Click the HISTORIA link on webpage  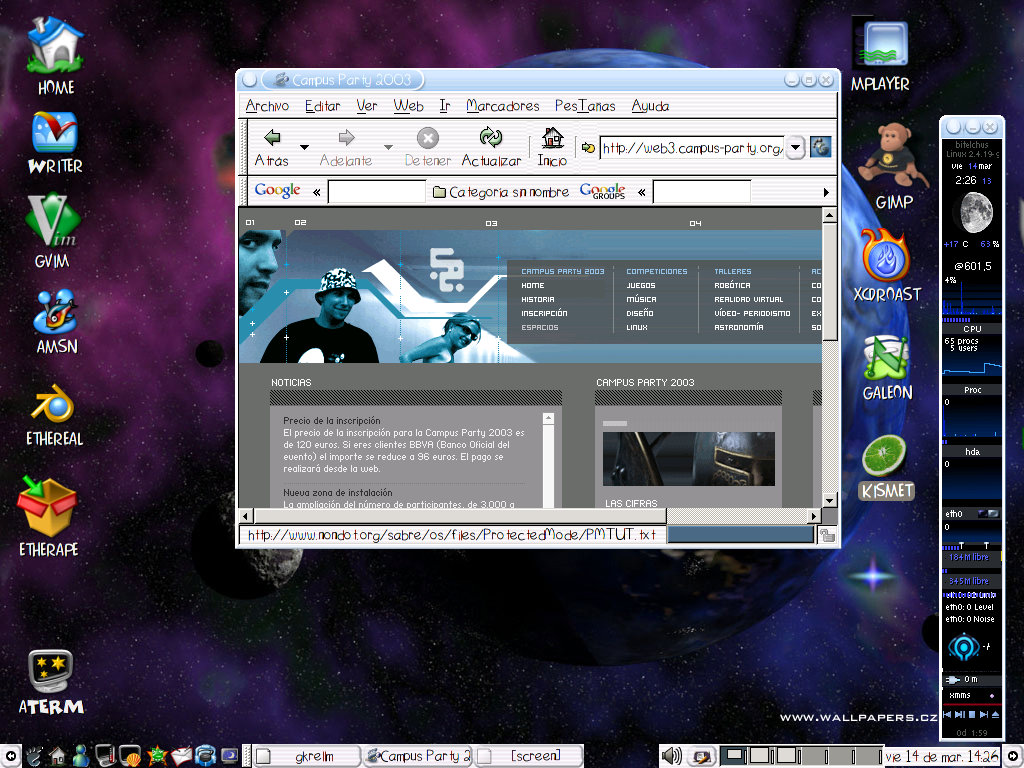538,299
